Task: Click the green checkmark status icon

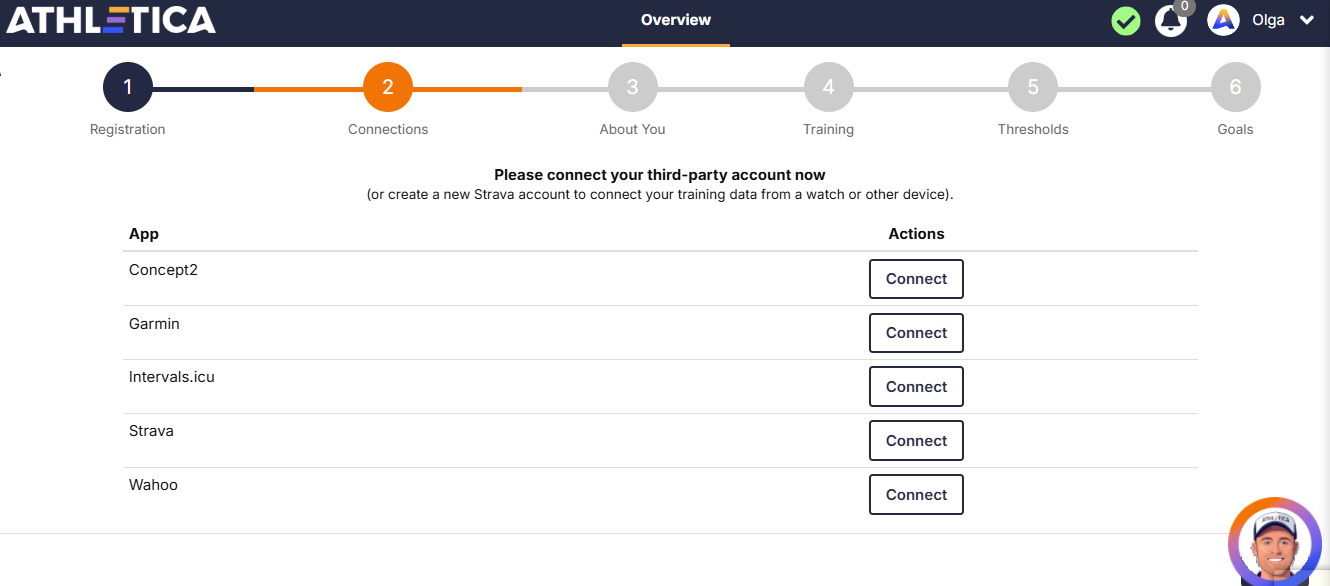Action: (1126, 20)
